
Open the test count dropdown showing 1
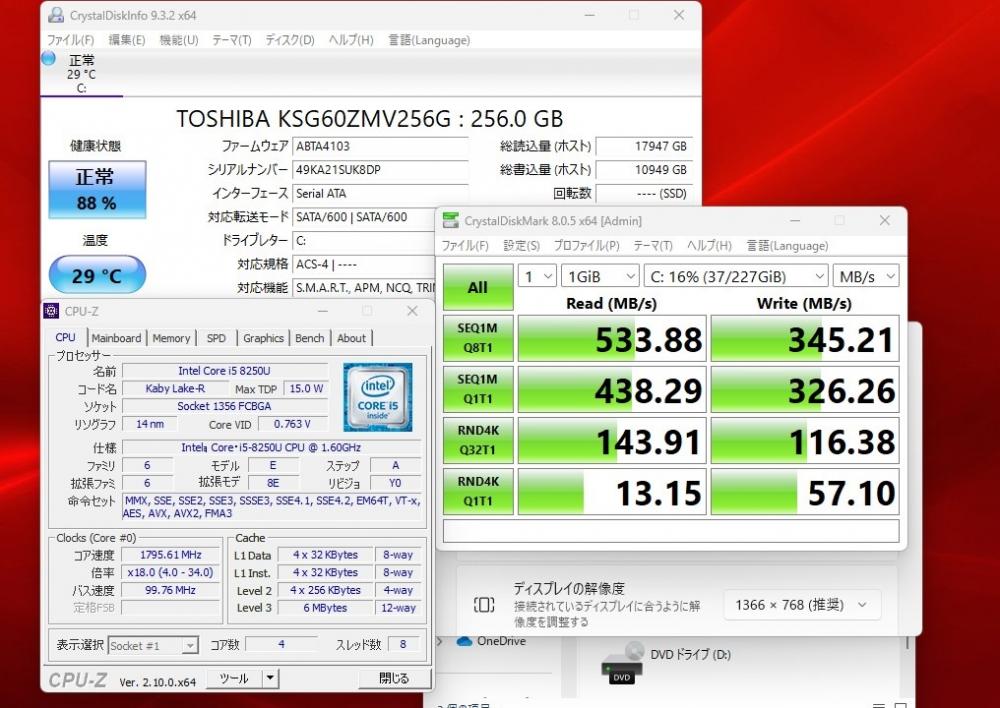pyautogui.click(x=537, y=276)
